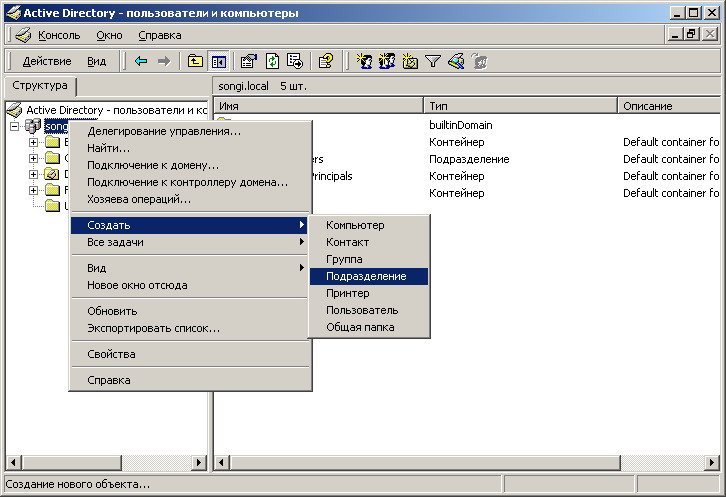Choose Компьютер from the submenu

tap(369, 225)
